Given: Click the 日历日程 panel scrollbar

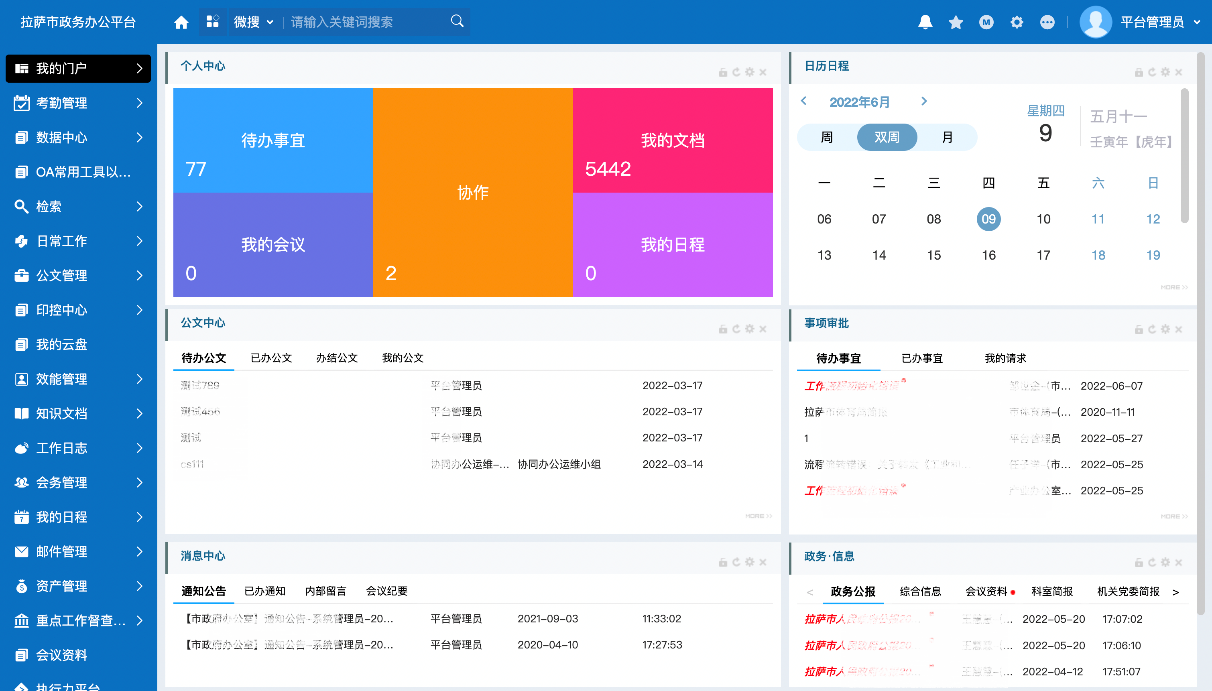Looking at the screenshot, I should [1185, 155].
